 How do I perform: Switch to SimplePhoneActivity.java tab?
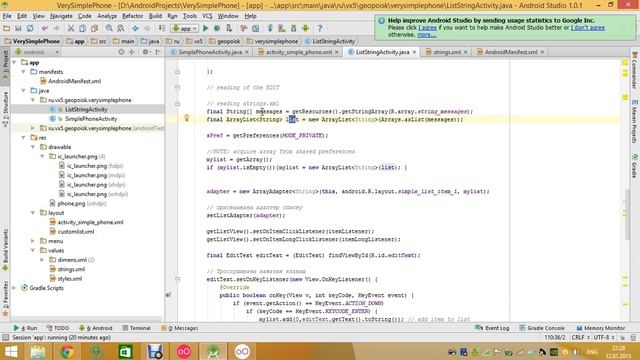(x=210, y=52)
